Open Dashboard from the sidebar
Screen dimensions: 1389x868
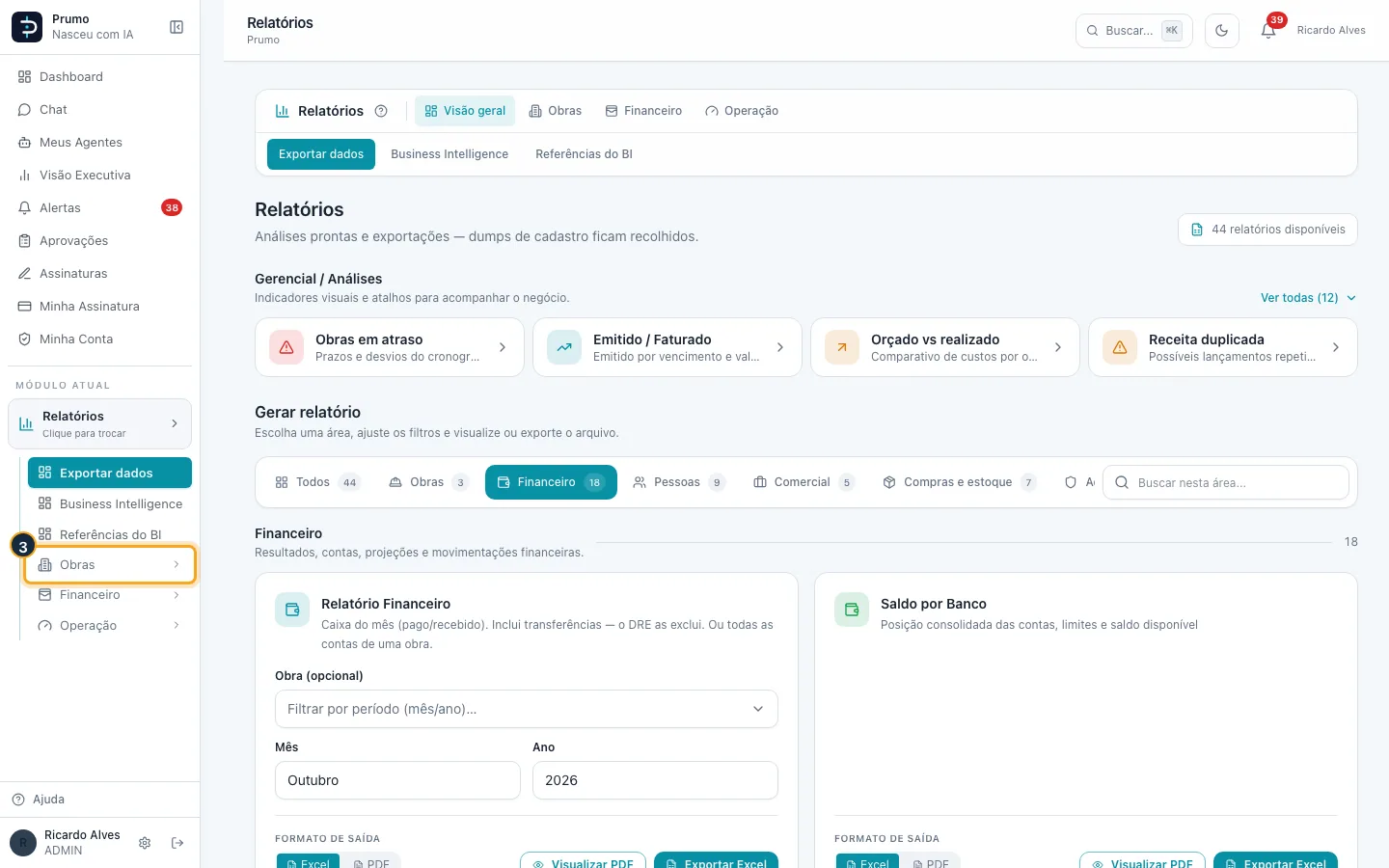(x=100, y=77)
